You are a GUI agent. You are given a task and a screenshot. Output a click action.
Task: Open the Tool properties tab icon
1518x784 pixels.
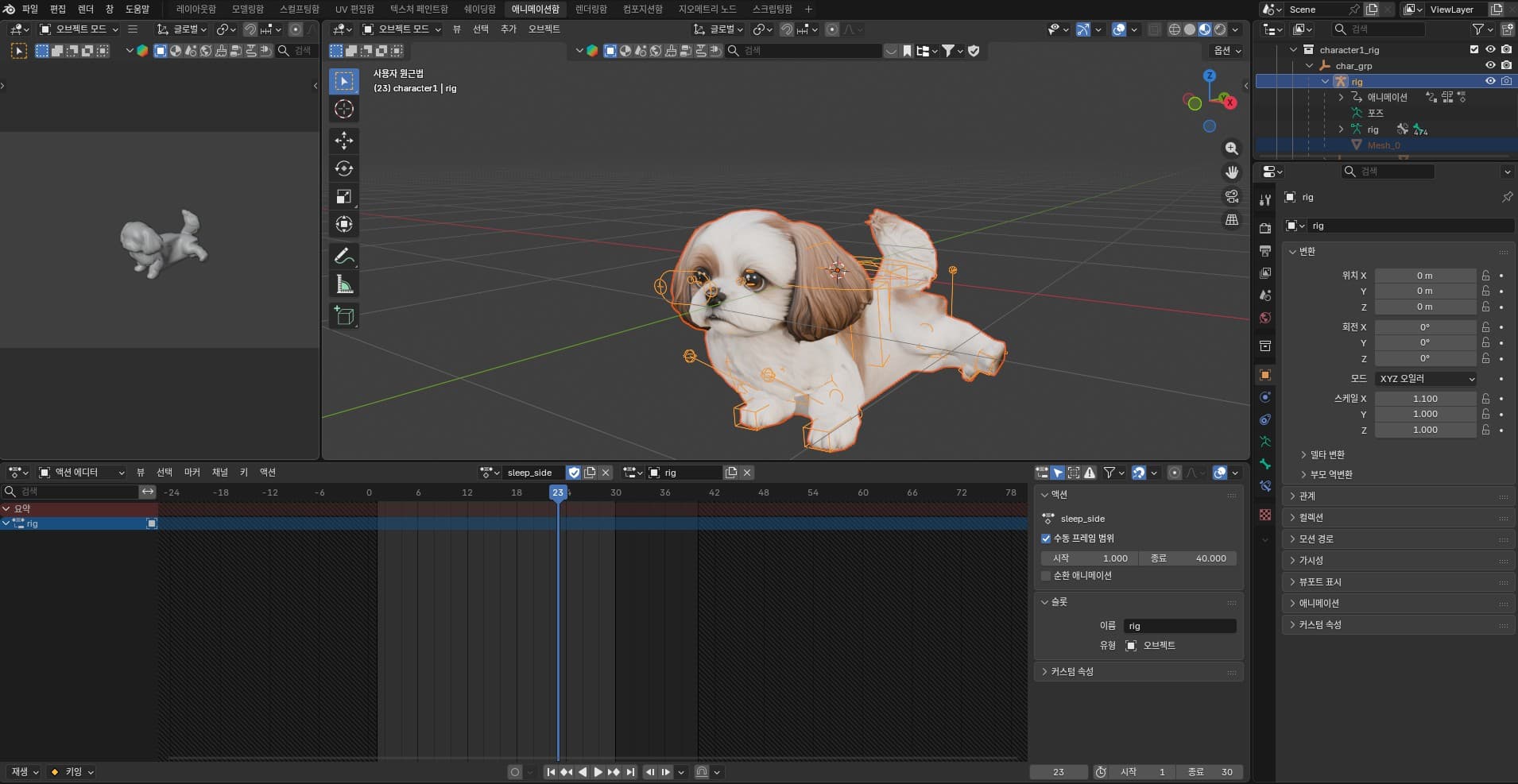click(x=1265, y=200)
